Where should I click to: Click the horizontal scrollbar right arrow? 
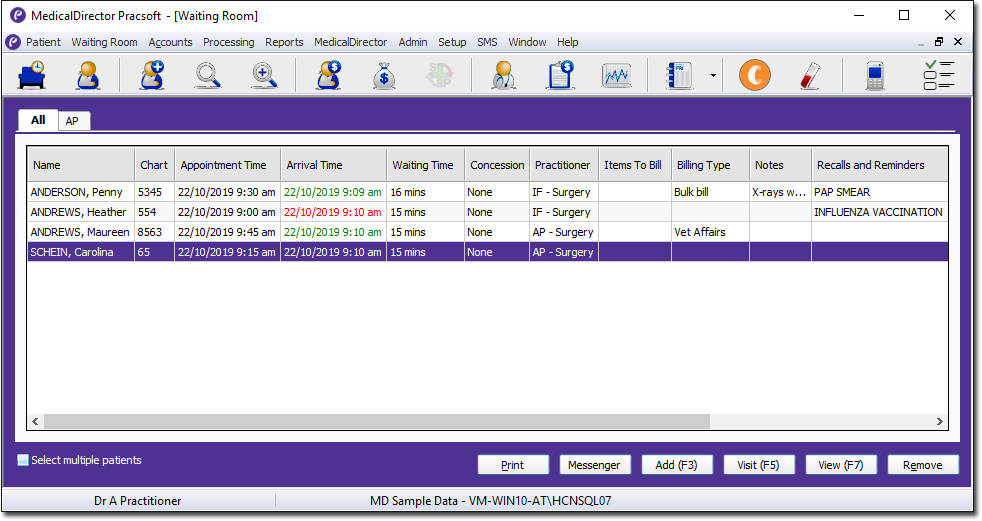click(x=939, y=422)
